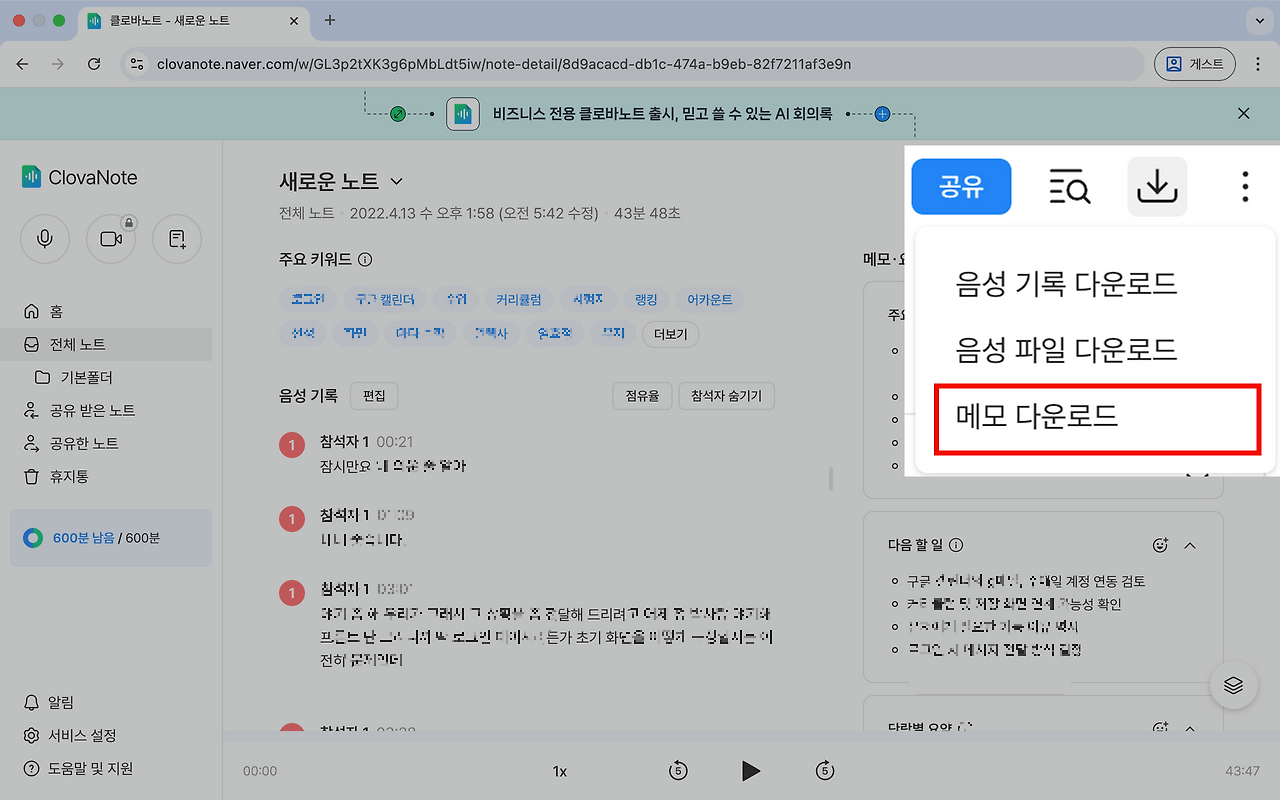Image resolution: width=1280 pixels, height=800 pixels.
Task: Click the info icon beside 주요 키워드
Action: coord(365,260)
